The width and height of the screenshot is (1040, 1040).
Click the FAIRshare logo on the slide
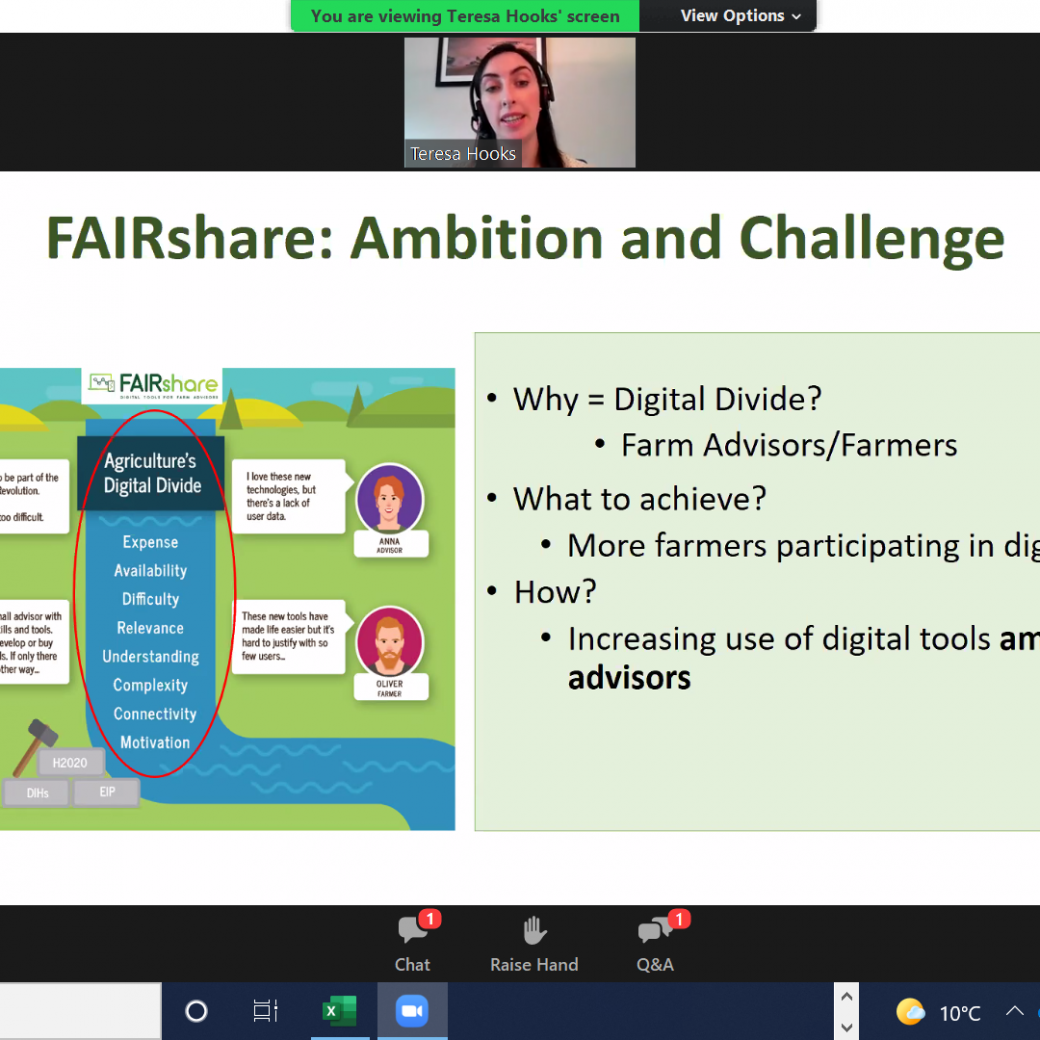(x=153, y=385)
